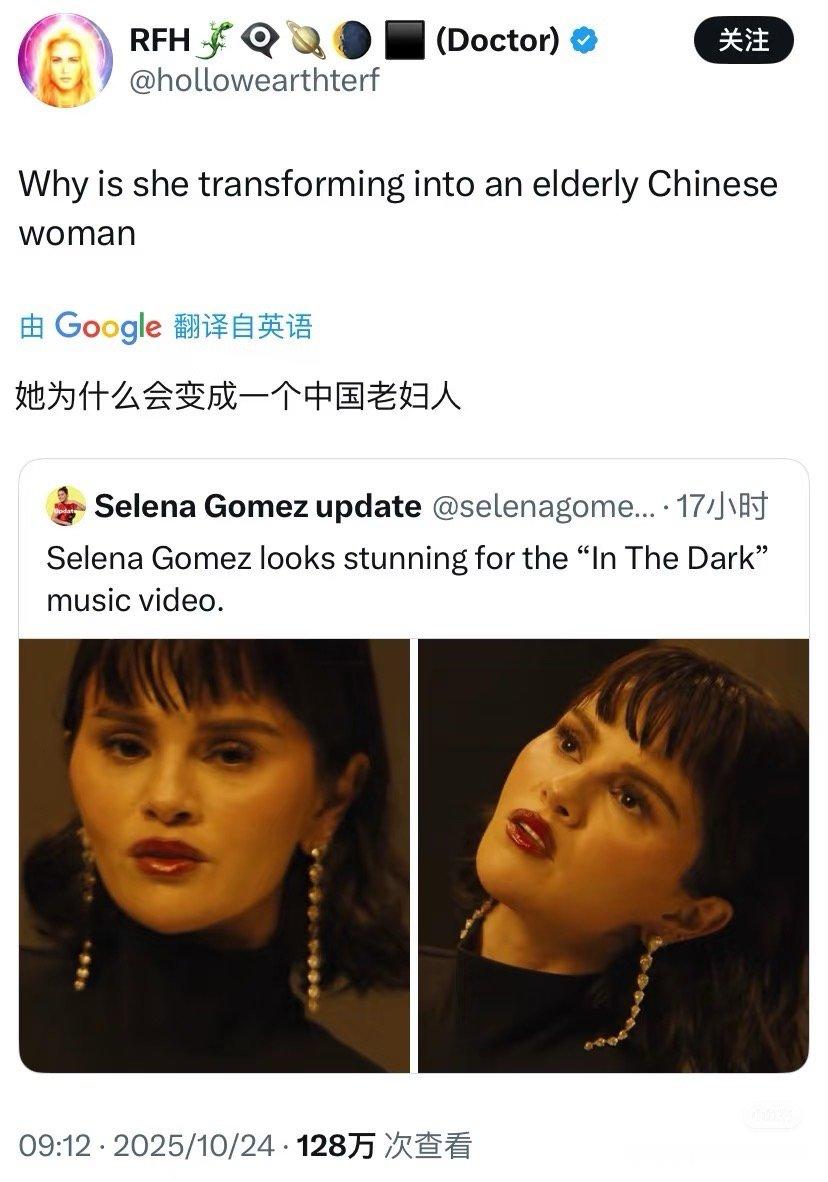The height and width of the screenshot is (1182, 828).
Task: Open the quoted tweet's @selenagome handle
Action: 544,507
